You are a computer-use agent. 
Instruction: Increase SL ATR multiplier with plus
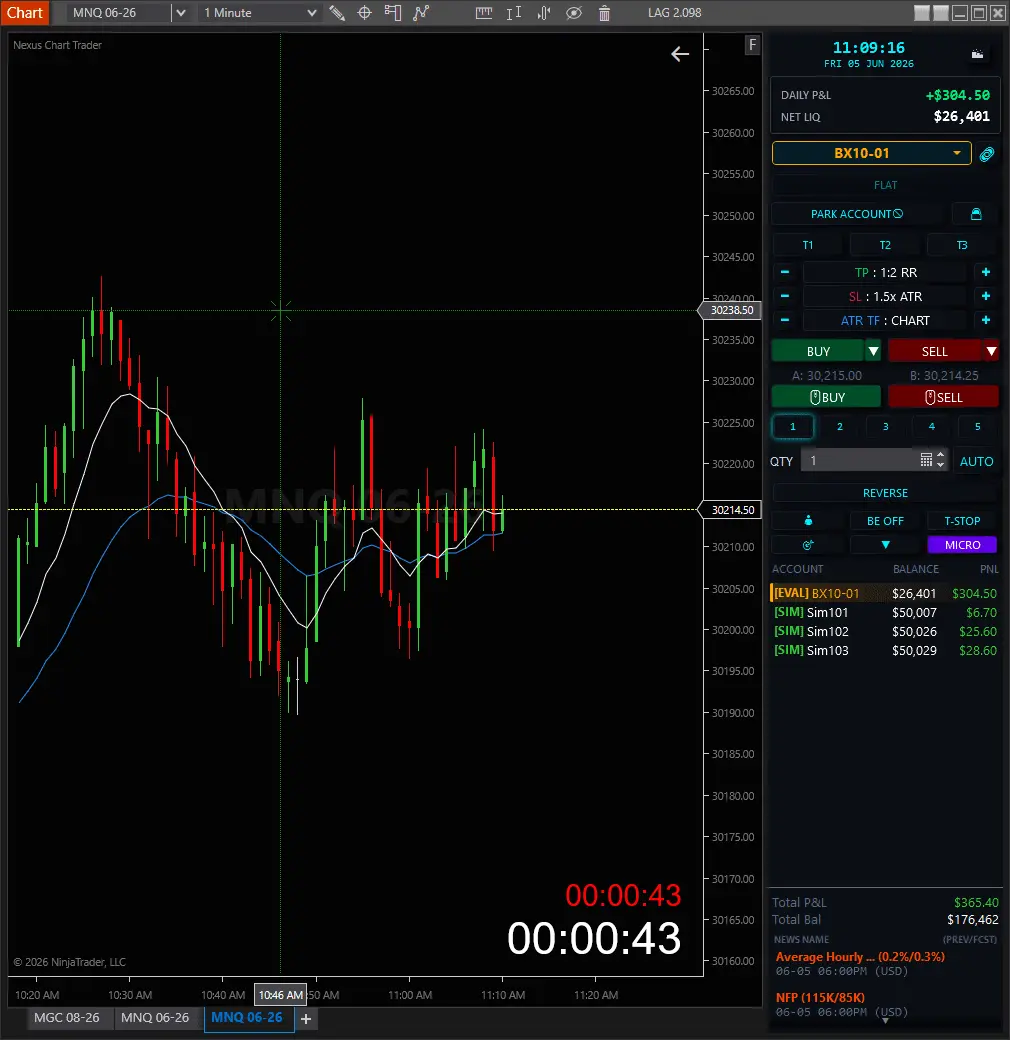pyautogui.click(x=985, y=296)
